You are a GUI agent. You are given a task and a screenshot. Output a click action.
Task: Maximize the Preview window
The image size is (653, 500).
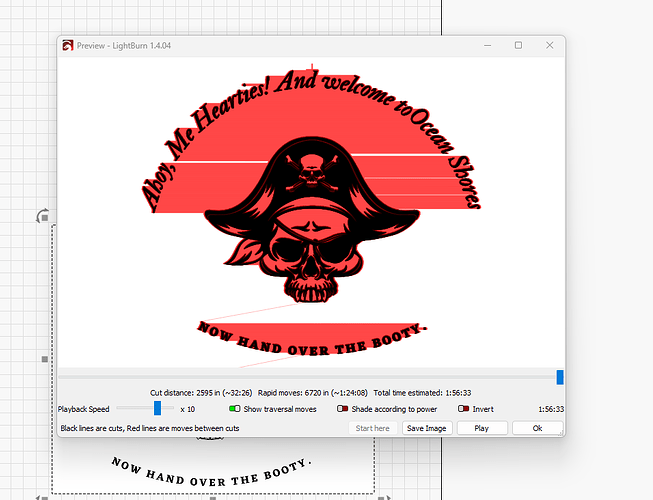(x=518, y=45)
